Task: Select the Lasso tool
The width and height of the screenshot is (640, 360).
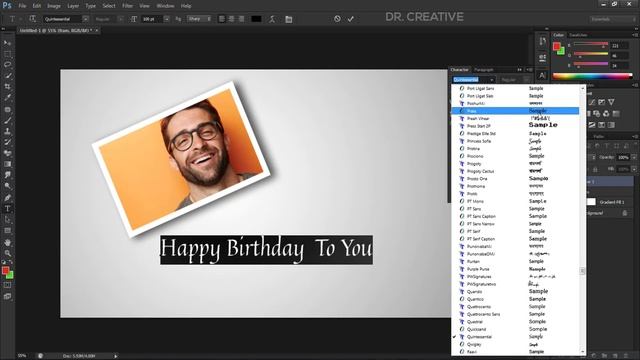Action: 7,64
